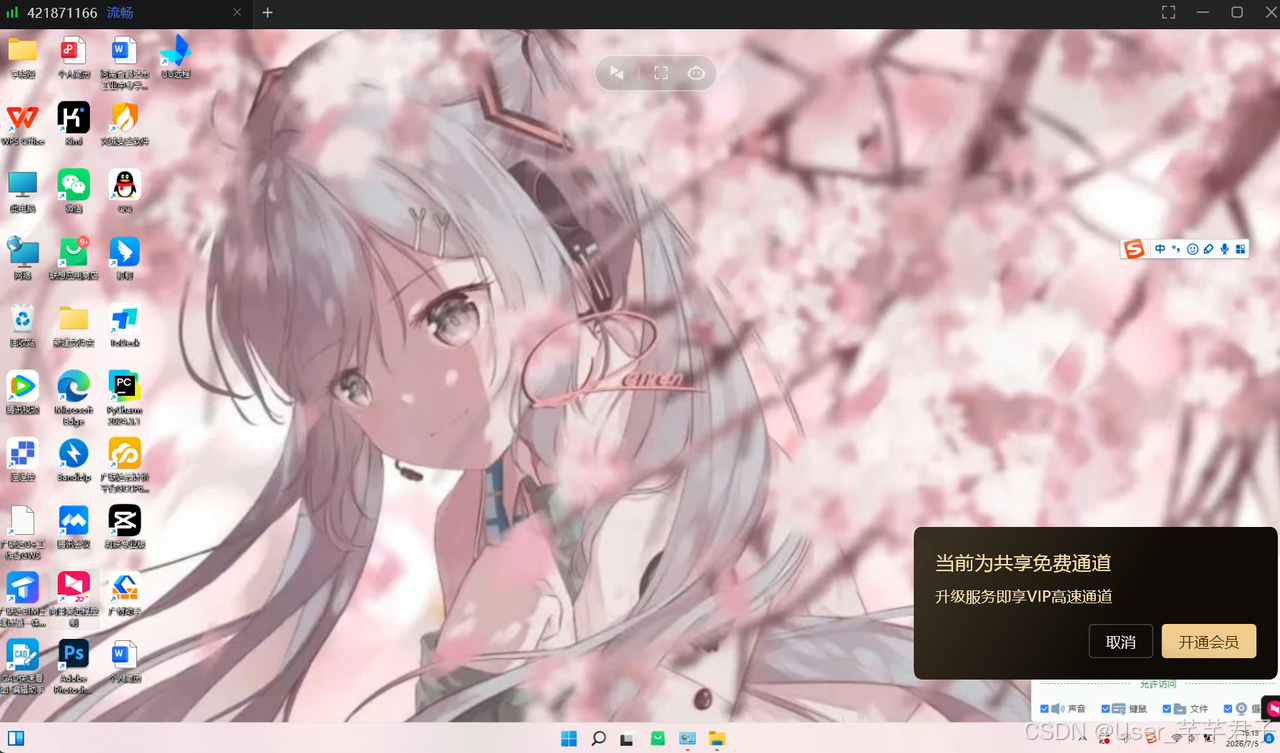
Task: Cancel the shared free channel popup
Action: click(1121, 641)
